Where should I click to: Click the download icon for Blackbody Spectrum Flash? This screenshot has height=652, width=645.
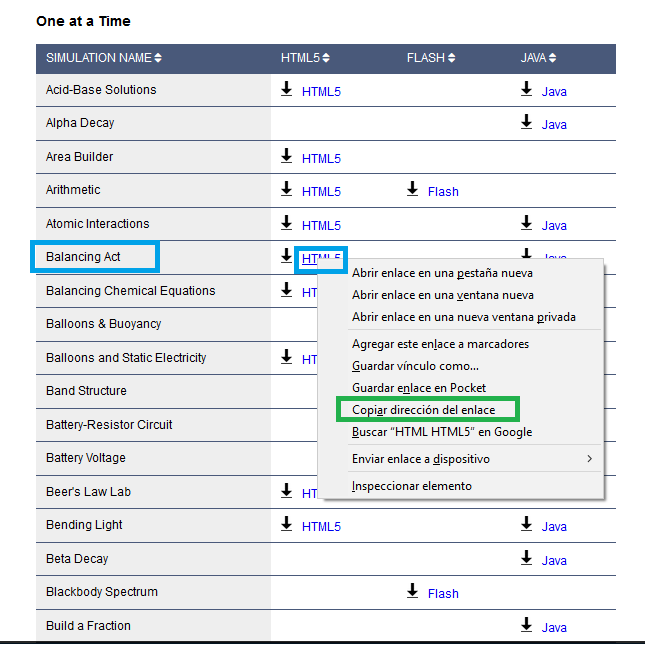(412, 592)
